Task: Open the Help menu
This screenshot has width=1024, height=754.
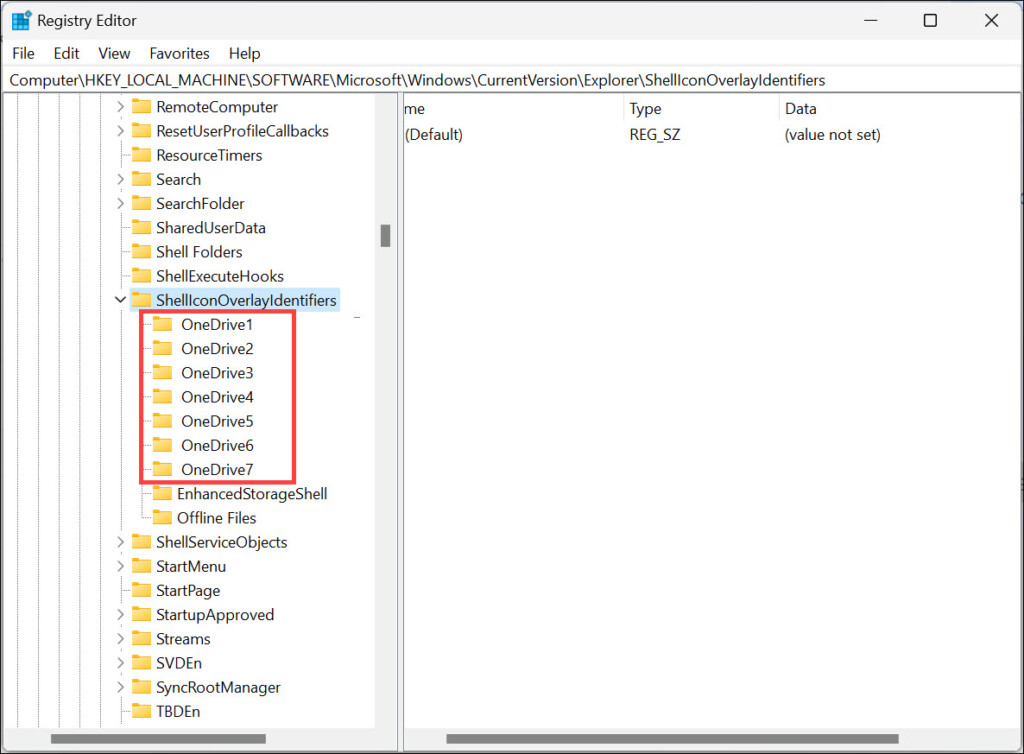Action: 244,54
